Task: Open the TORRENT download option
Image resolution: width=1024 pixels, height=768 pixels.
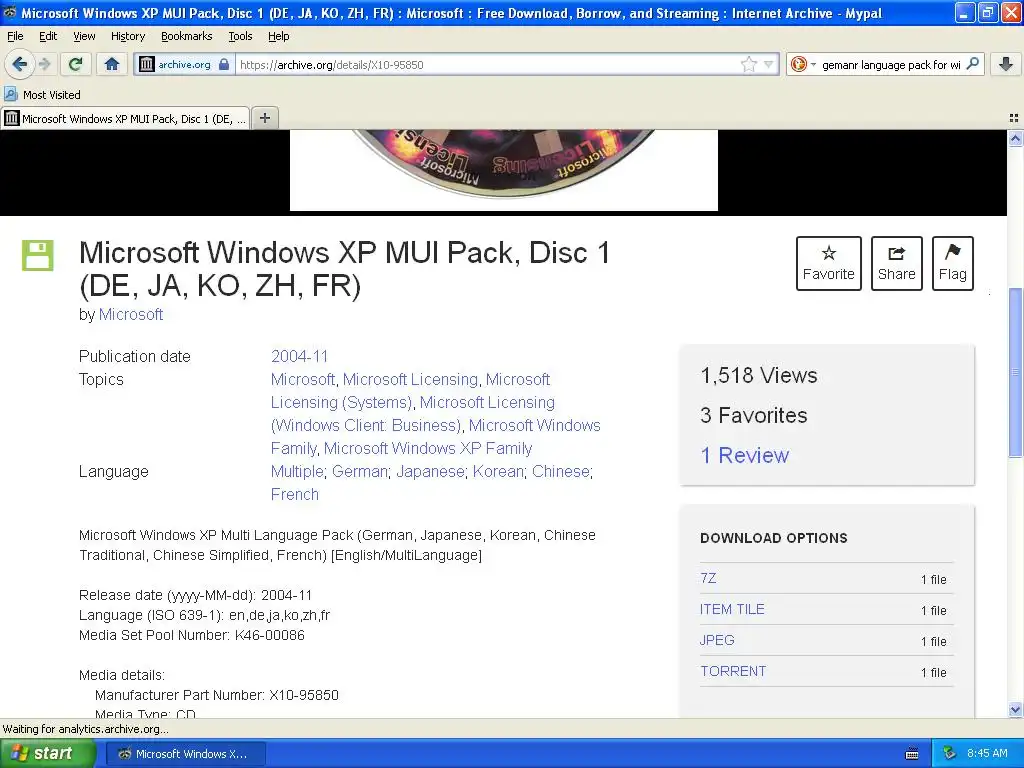Action: point(733,671)
